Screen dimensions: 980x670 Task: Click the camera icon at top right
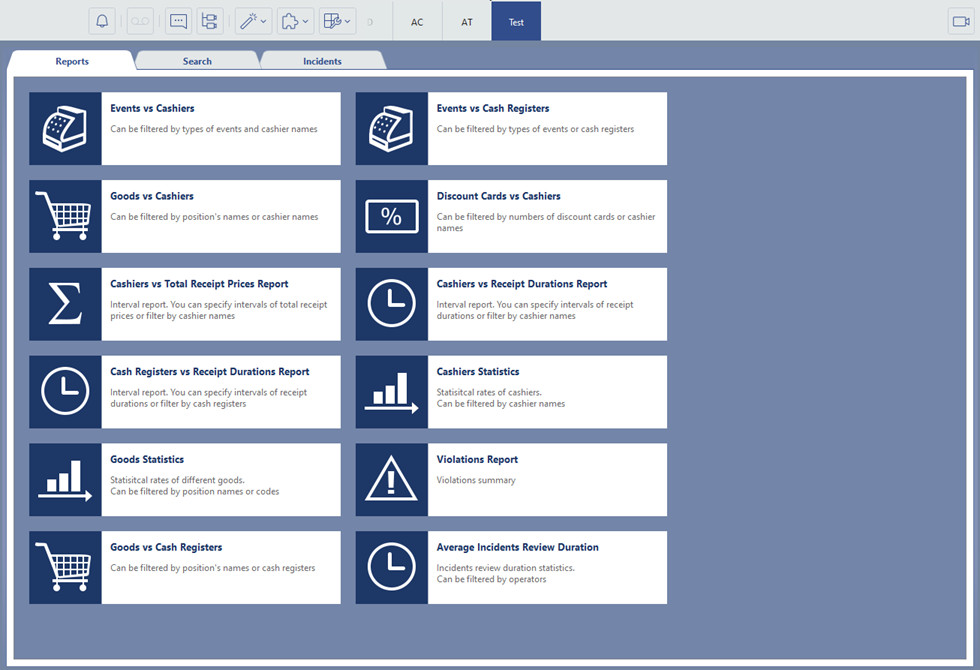click(x=961, y=21)
